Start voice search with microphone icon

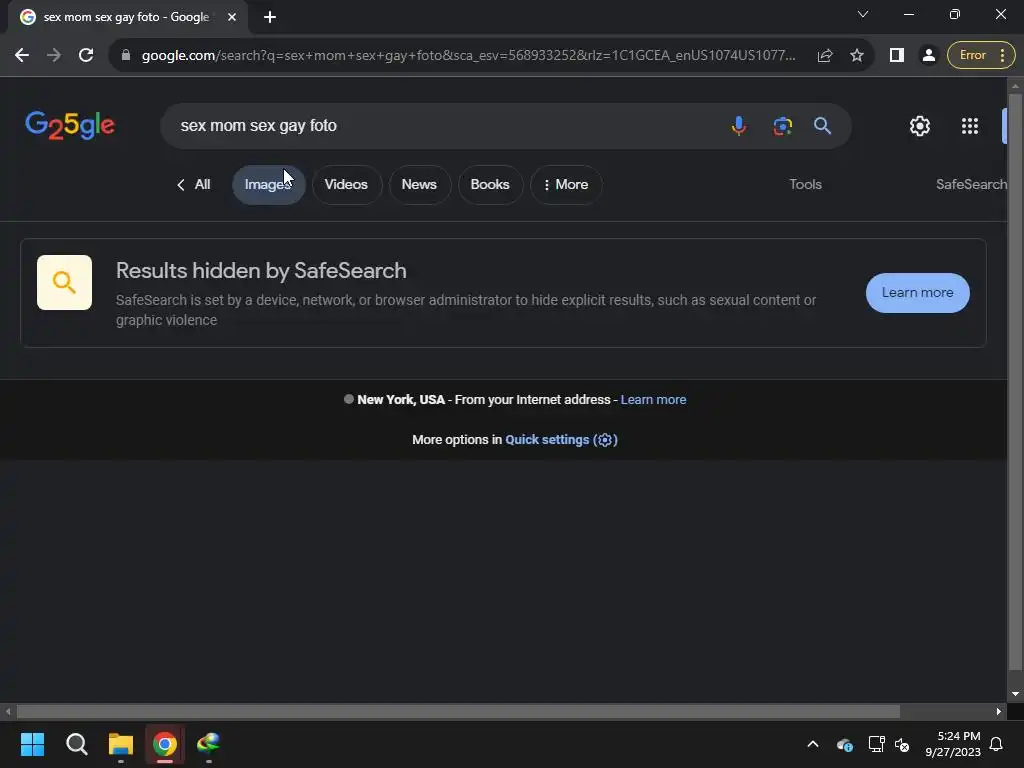739,125
